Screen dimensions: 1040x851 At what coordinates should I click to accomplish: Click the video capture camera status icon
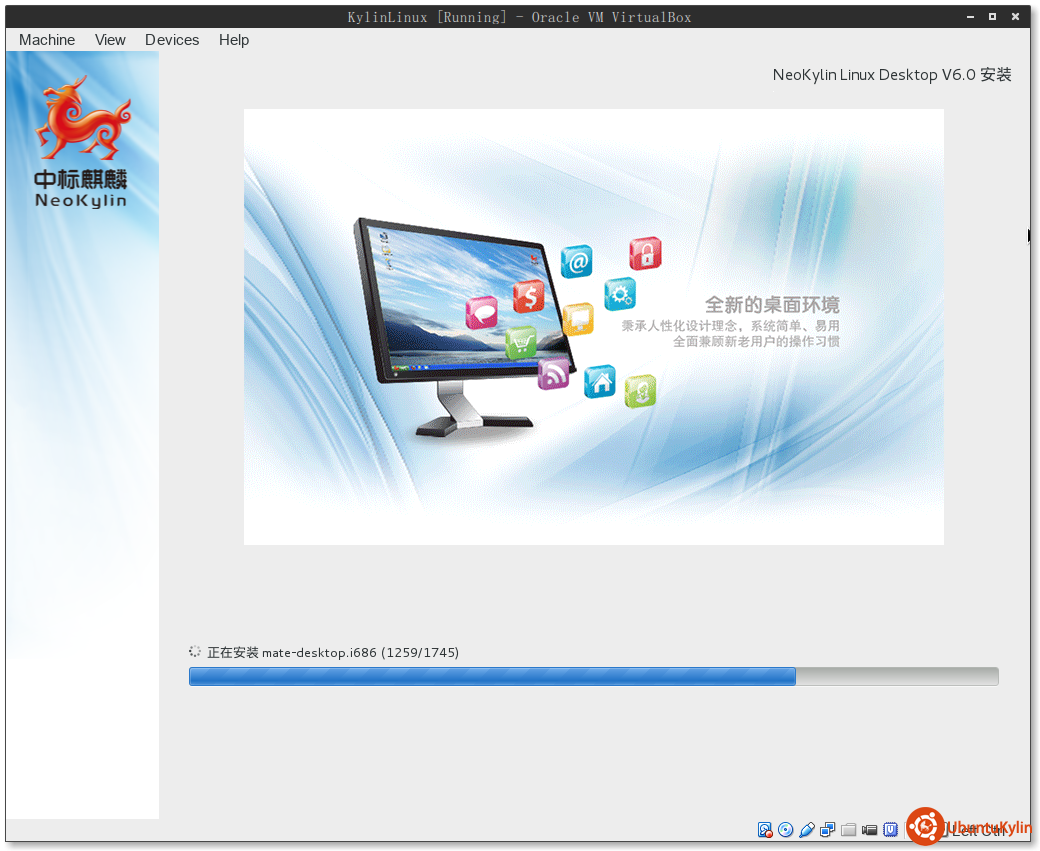point(870,829)
